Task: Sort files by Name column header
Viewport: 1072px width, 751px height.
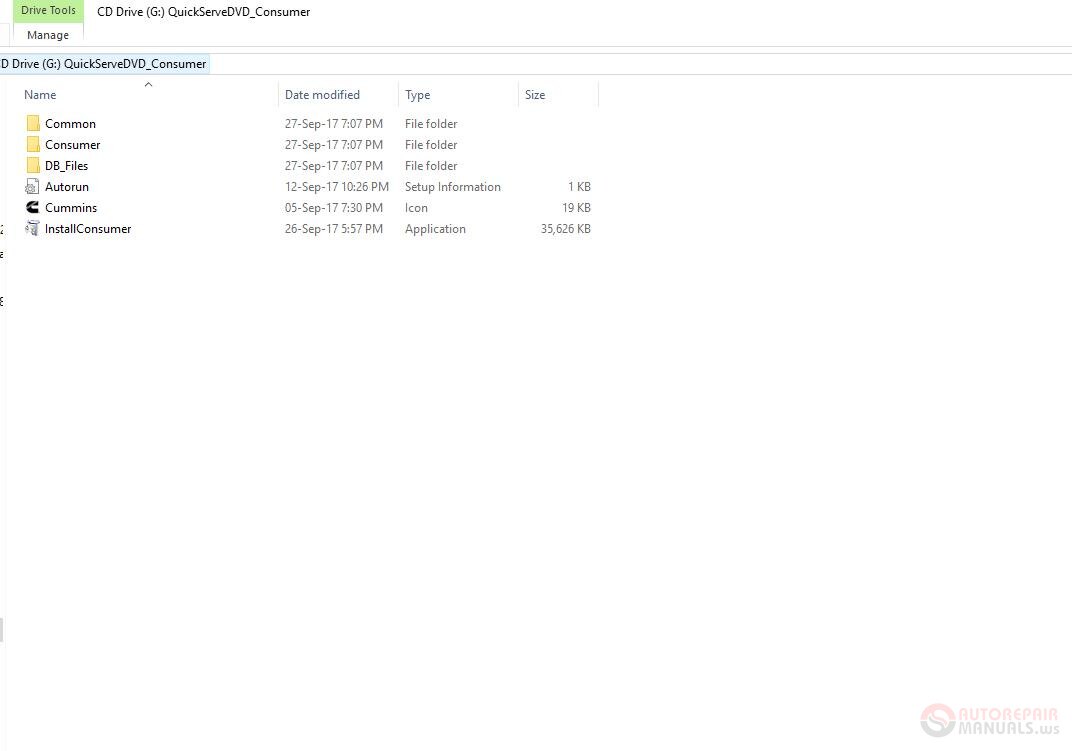Action: [x=40, y=95]
